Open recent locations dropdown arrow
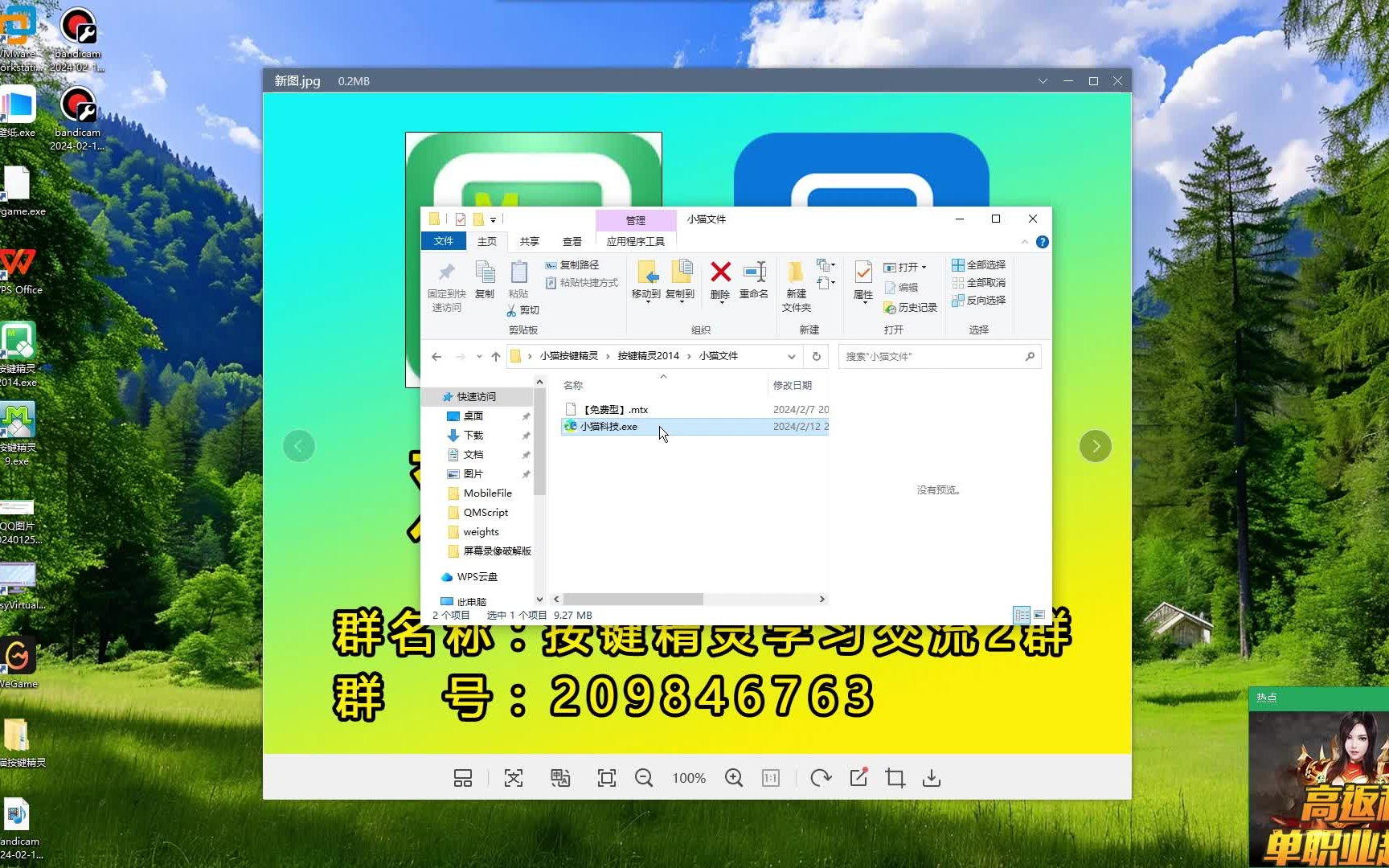This screenshot has height=868, width=1389. point(479,357)
